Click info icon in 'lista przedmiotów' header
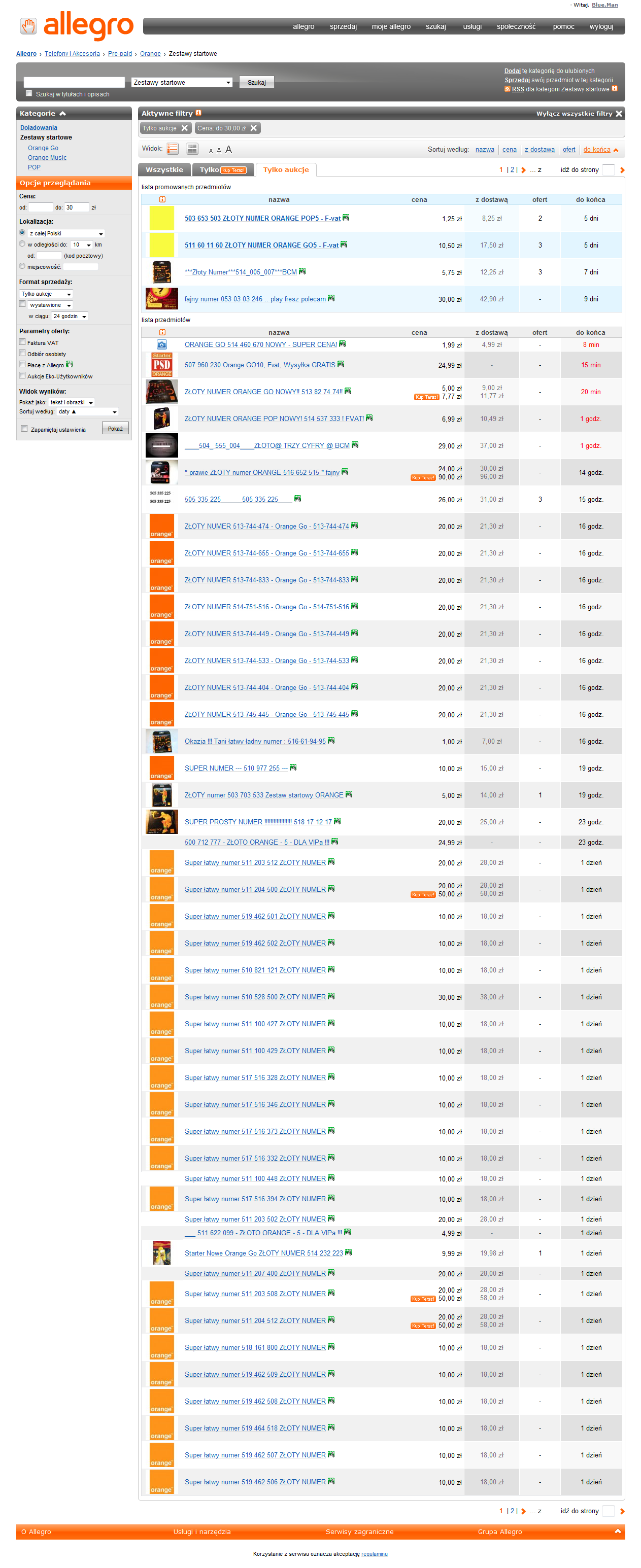The width and height of the screenshot is (641, 1568). (162, 332)
